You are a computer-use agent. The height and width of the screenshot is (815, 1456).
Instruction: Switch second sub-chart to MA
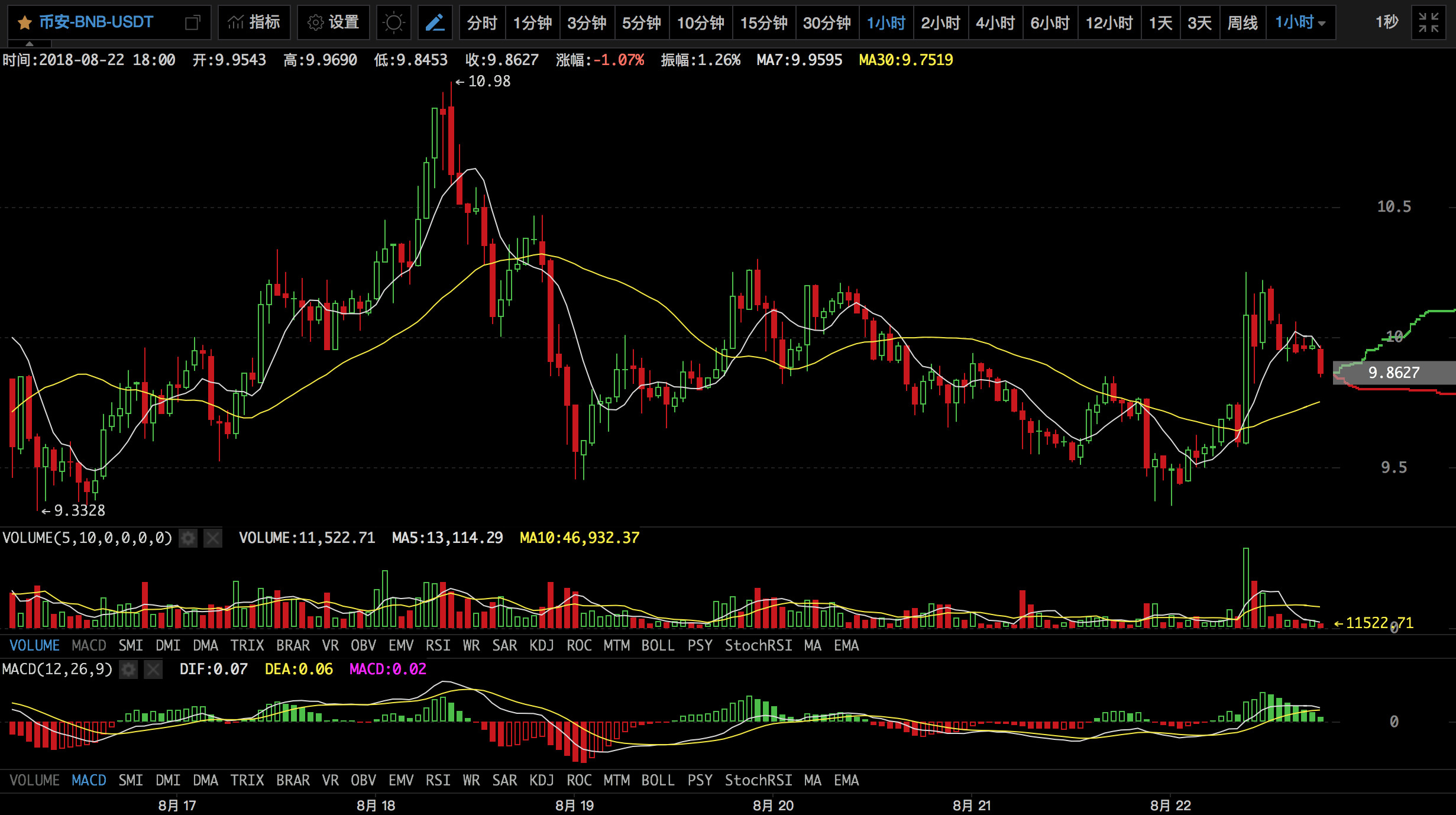tap(813, 780)
